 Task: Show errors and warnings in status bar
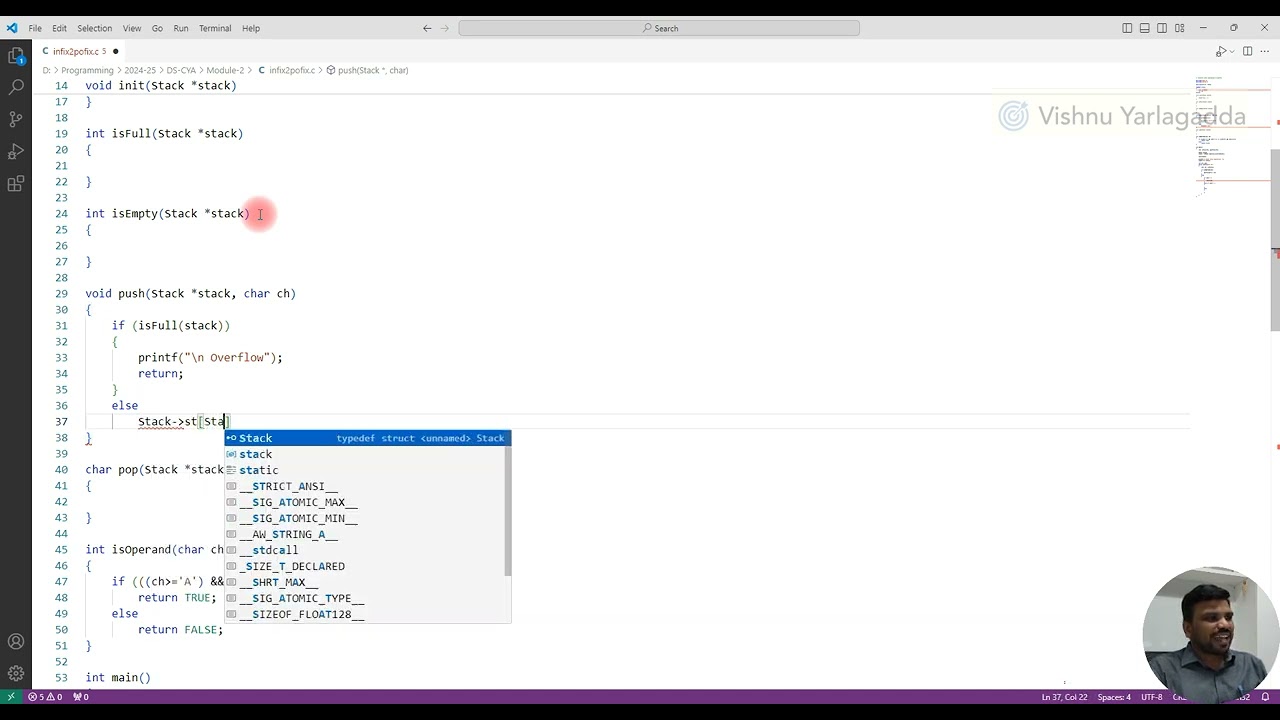[x=45, y=697]
